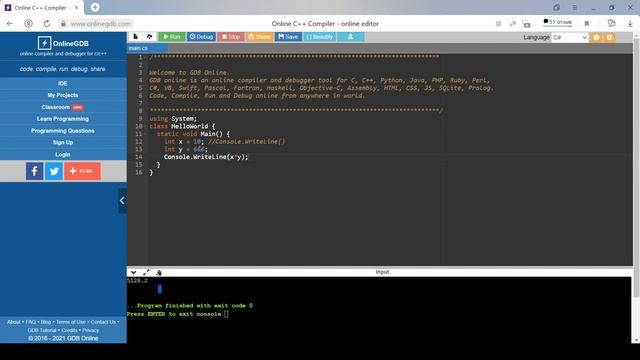
Task: Open editor settings gear icon
Action: 609,38
